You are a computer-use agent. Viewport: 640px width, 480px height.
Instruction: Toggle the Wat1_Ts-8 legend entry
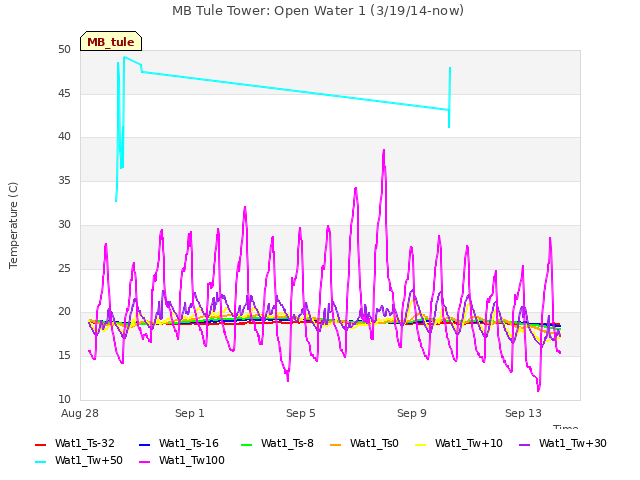point(277,443)
